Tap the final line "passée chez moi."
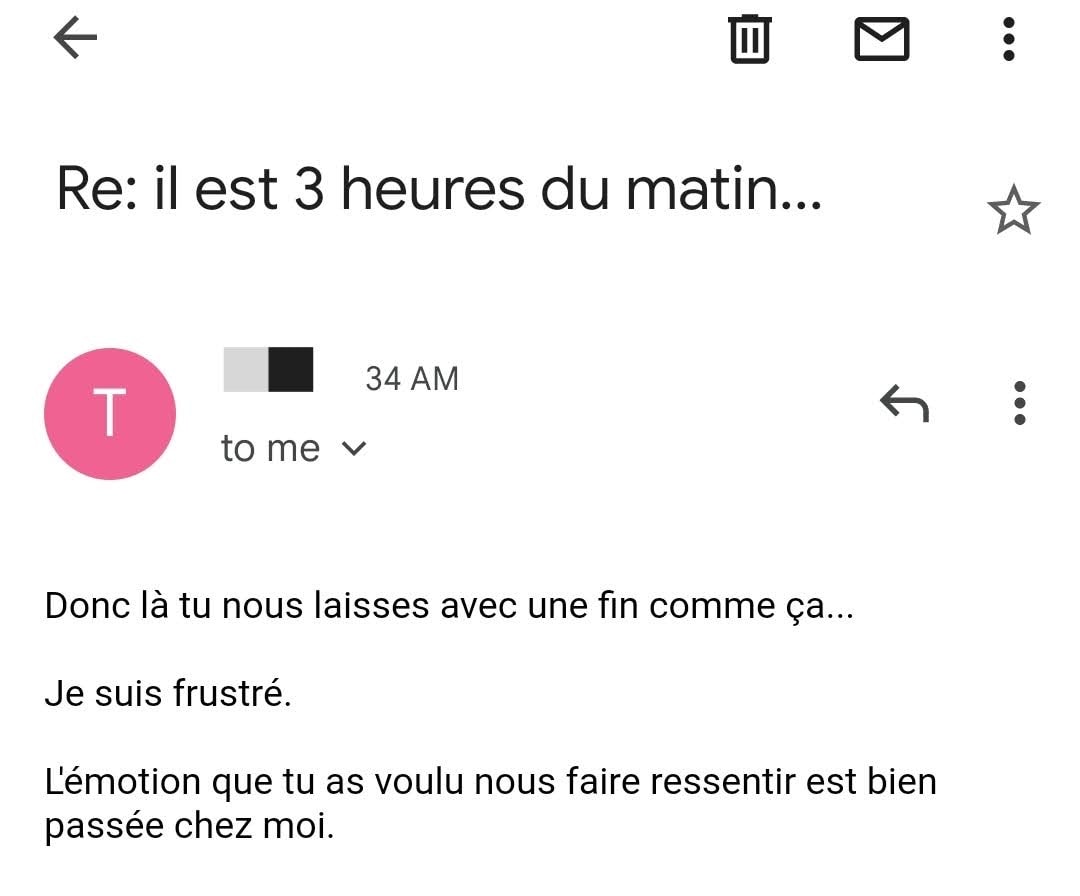This screenshot has width=1080, height=896. (x=189, y=826)
